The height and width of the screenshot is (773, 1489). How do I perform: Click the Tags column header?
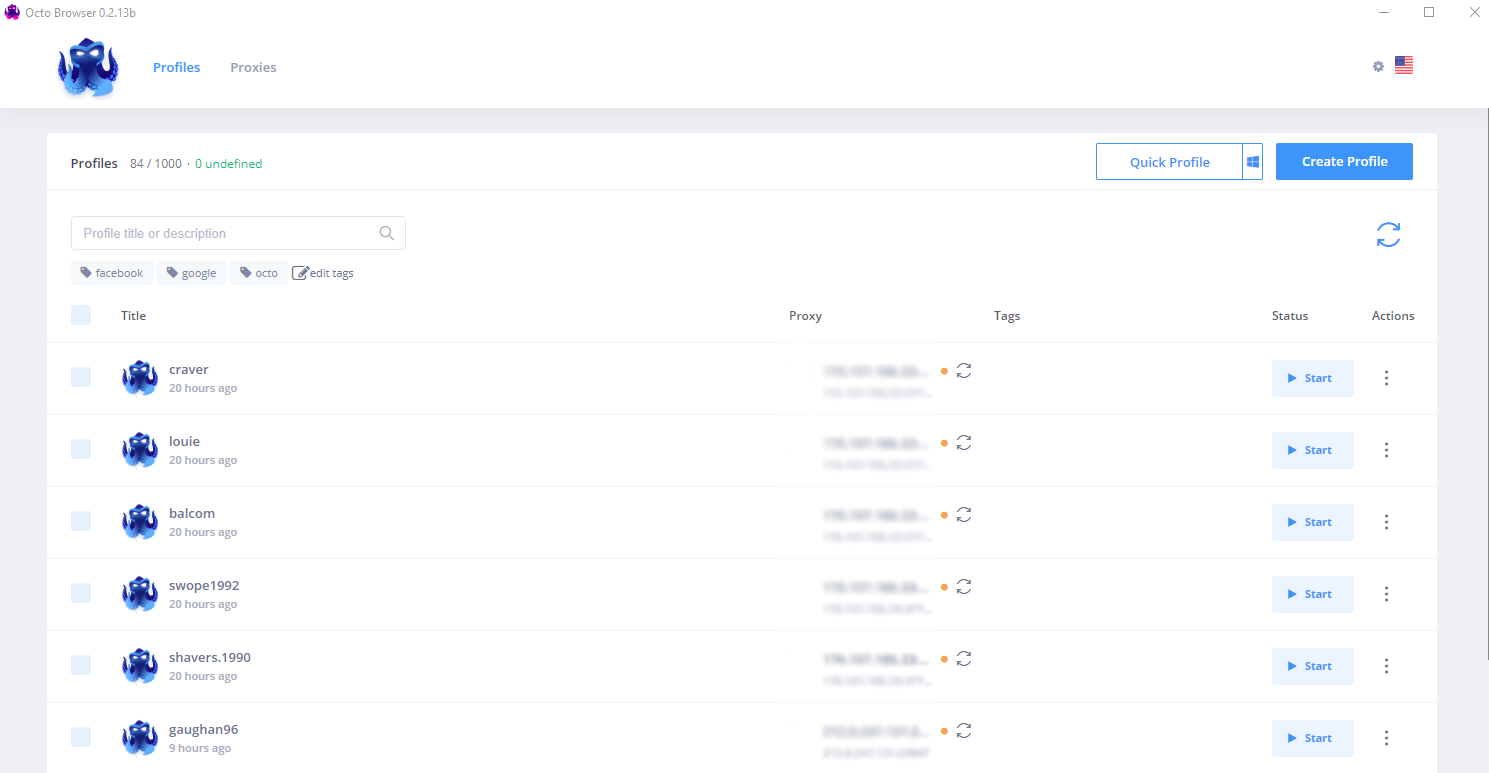coord(1007,315)
